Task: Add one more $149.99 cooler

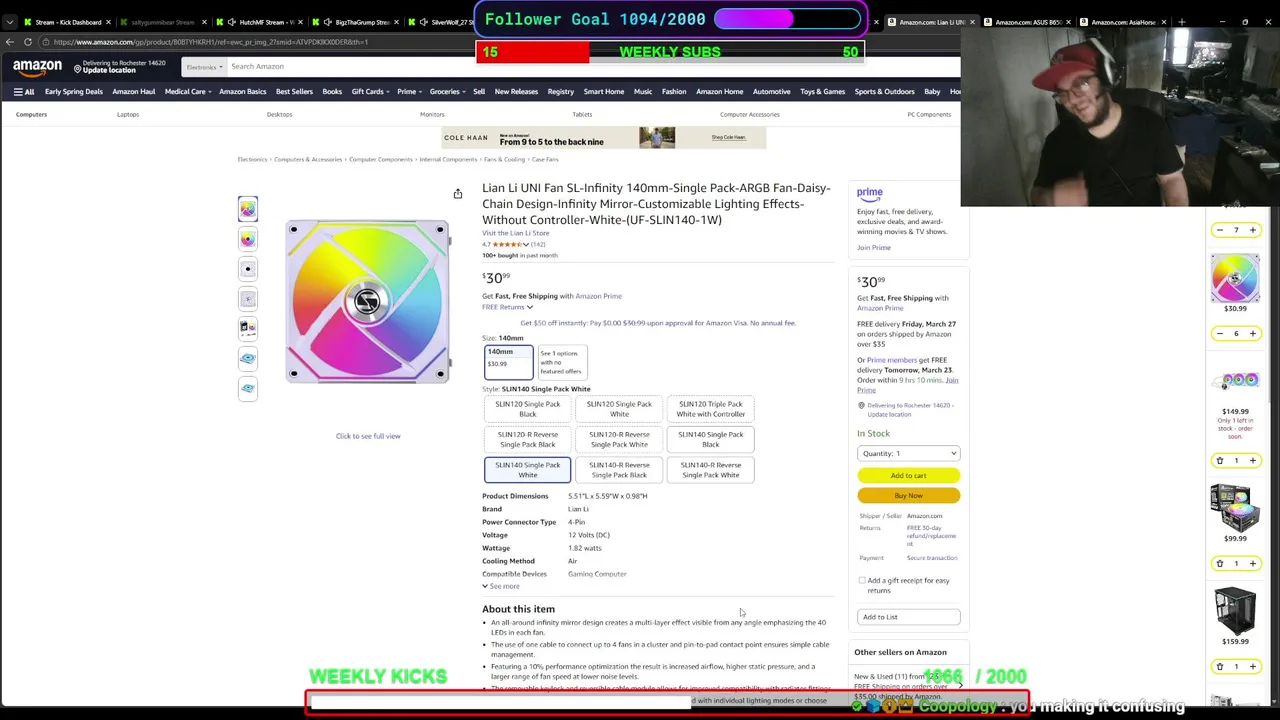Action: 1252,460
